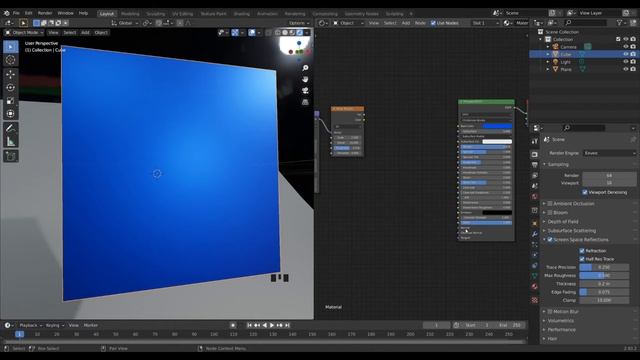The image size is (640, 360).
Task: Switch perspective/orthographic grid icon
Action: point(305,102)
